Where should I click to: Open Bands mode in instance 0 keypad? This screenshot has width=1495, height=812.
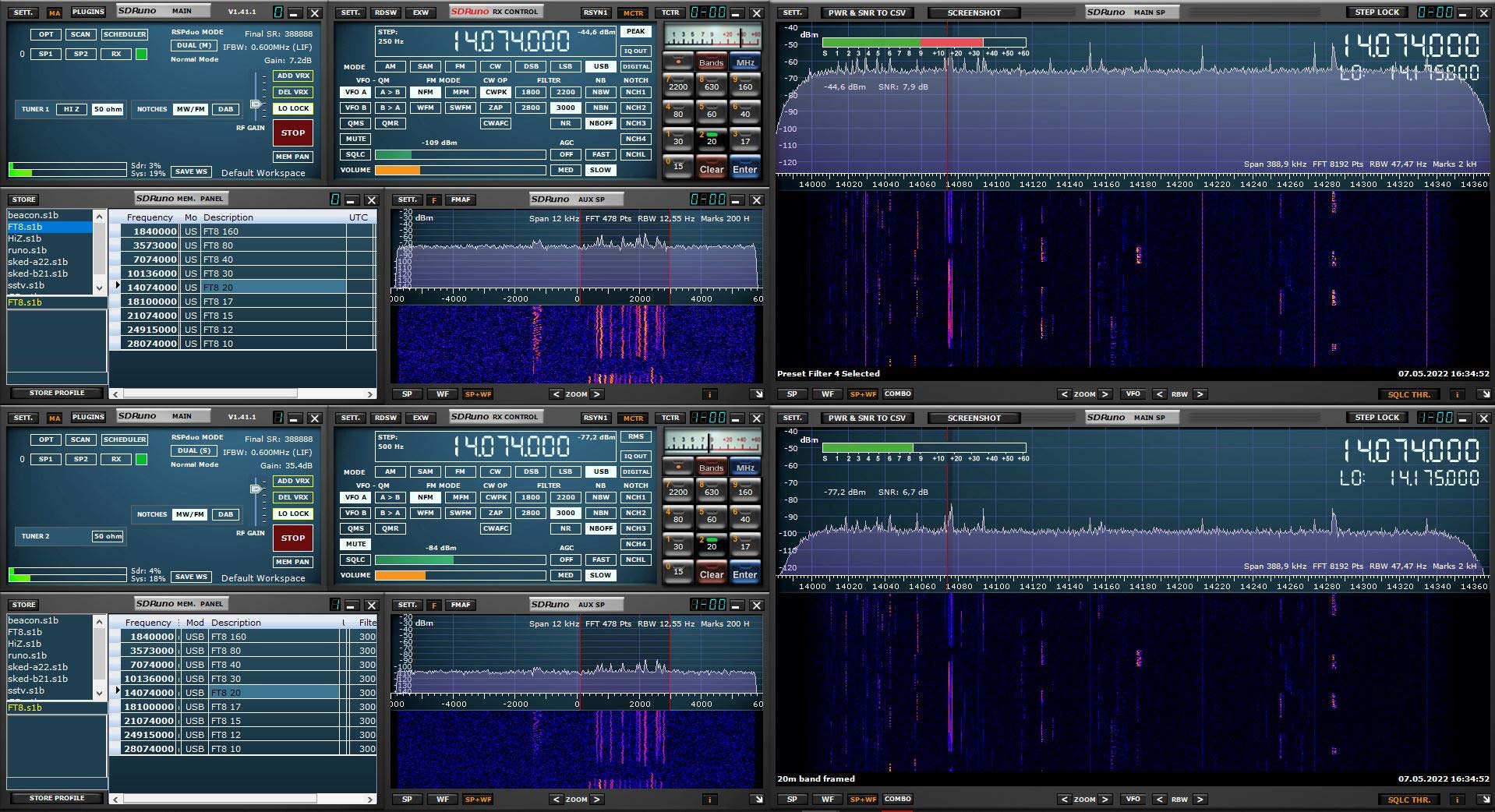coord(711,62)
